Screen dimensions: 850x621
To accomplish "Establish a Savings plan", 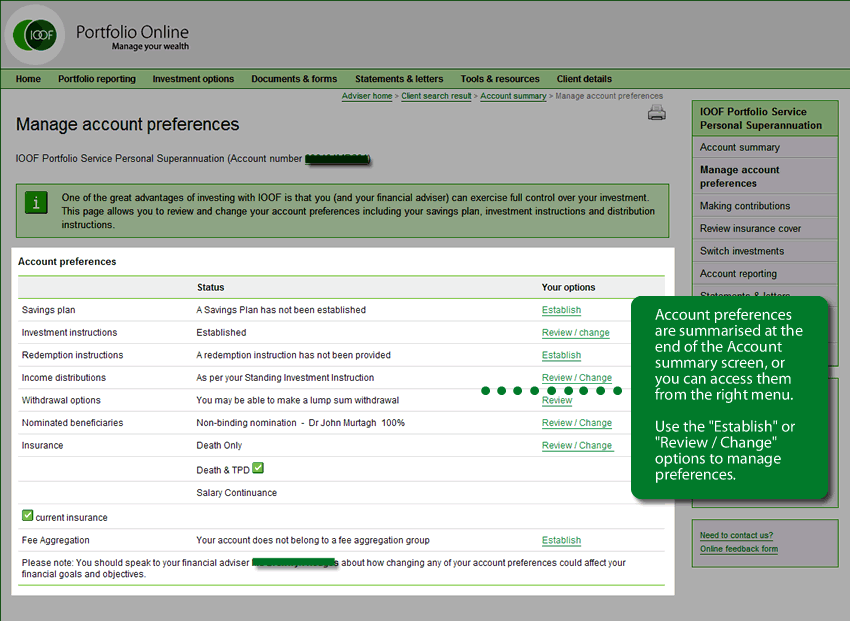I will tap(562, 310).
